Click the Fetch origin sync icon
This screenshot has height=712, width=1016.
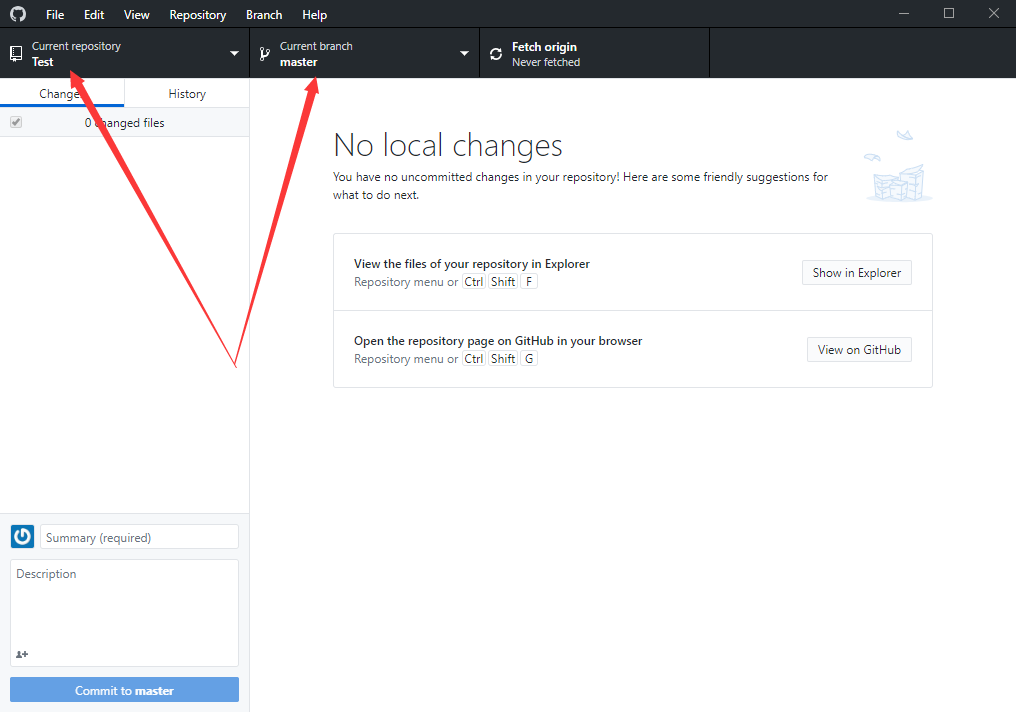(x=496, y=54)
